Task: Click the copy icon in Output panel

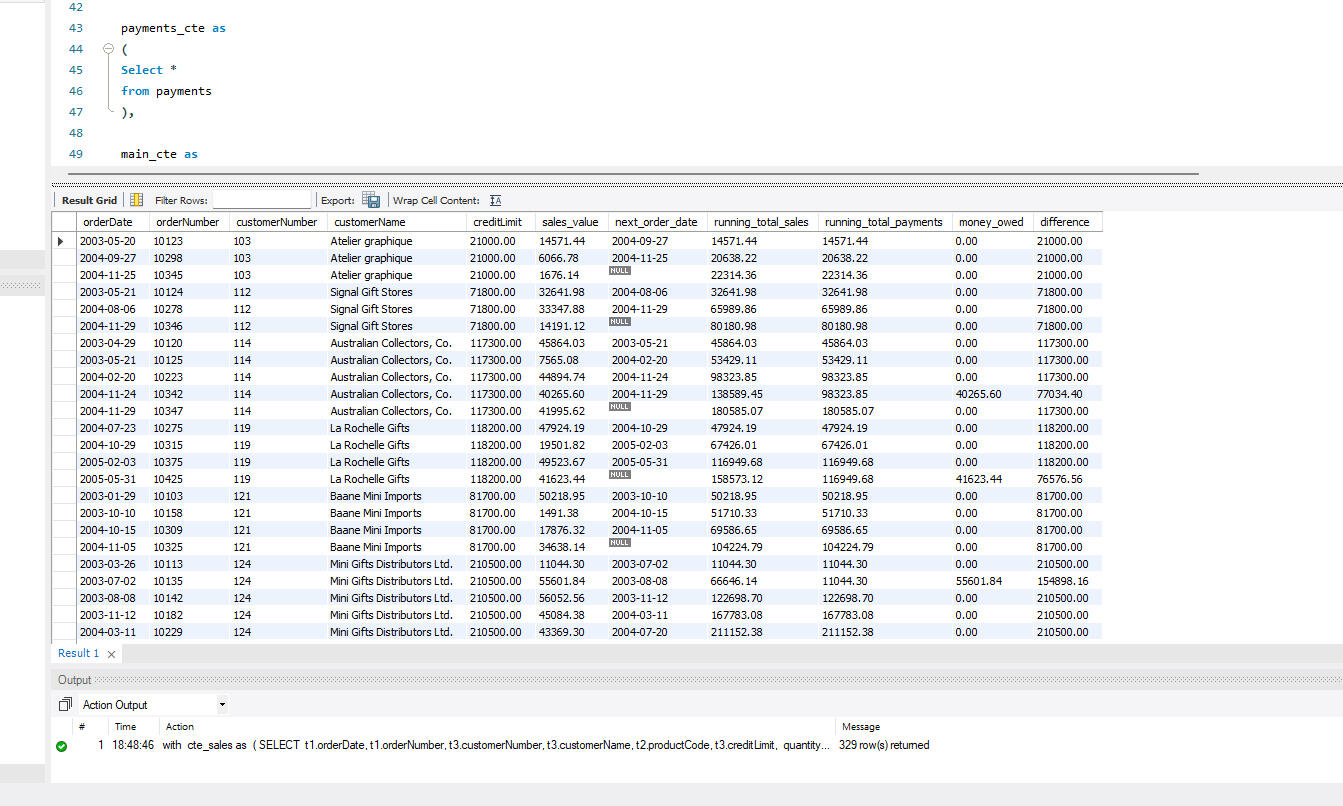Action: [x=66, y=705]
